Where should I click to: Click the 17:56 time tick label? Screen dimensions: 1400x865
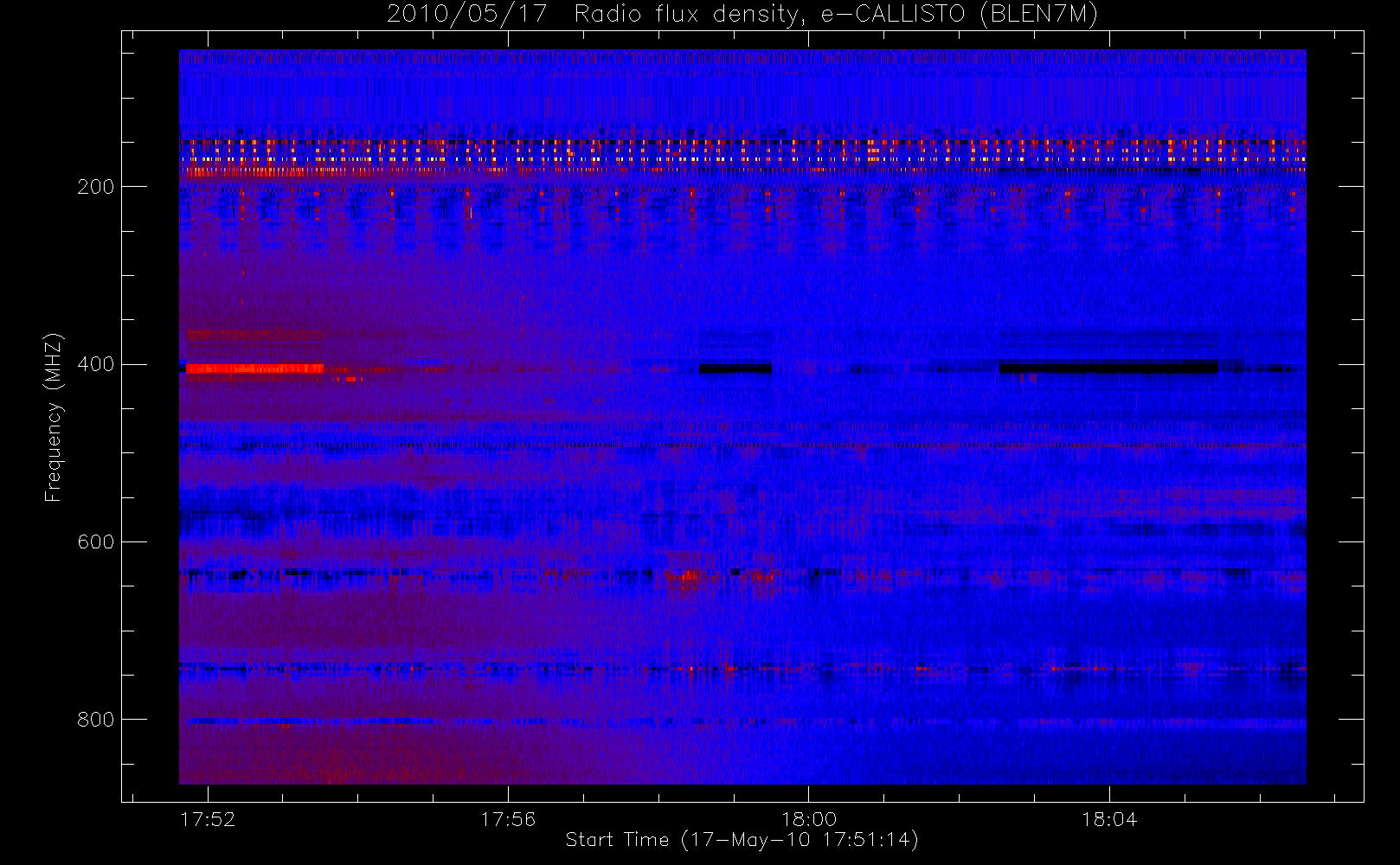coord(508,819)
